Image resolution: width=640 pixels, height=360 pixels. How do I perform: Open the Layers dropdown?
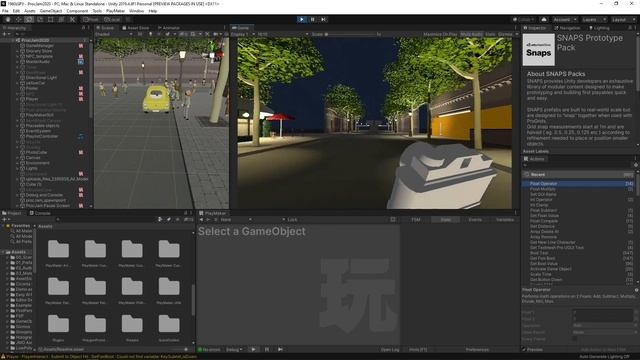[593, 19]
